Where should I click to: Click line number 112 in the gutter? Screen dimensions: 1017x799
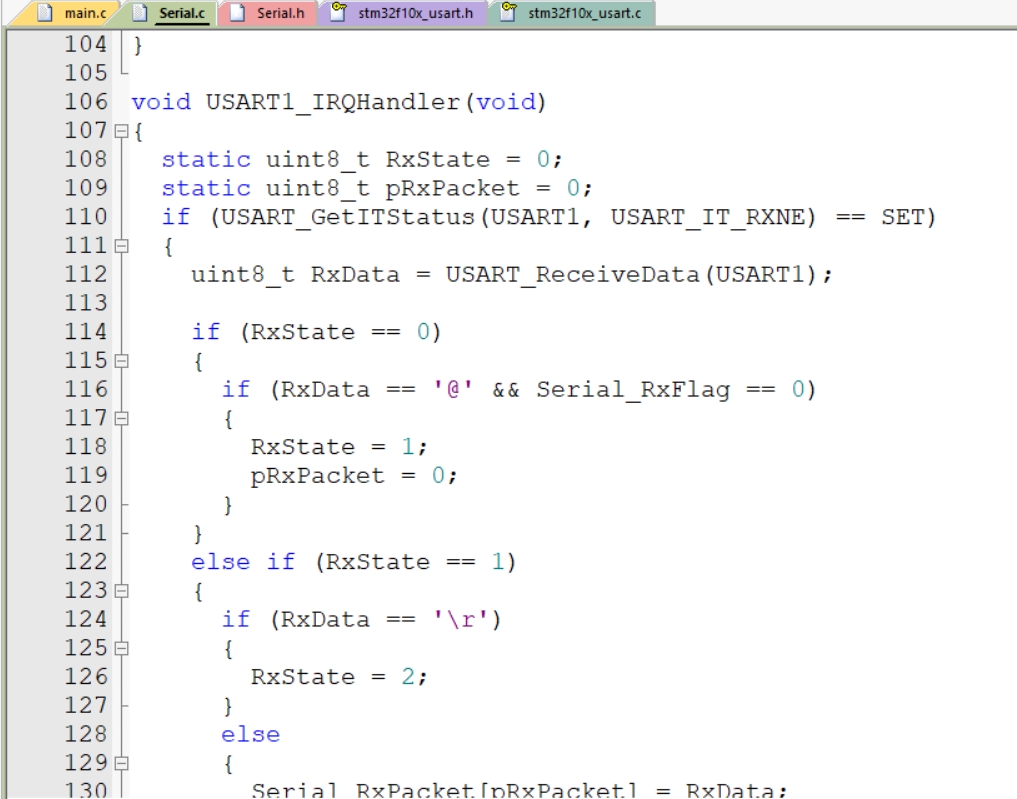coord(86,274)
